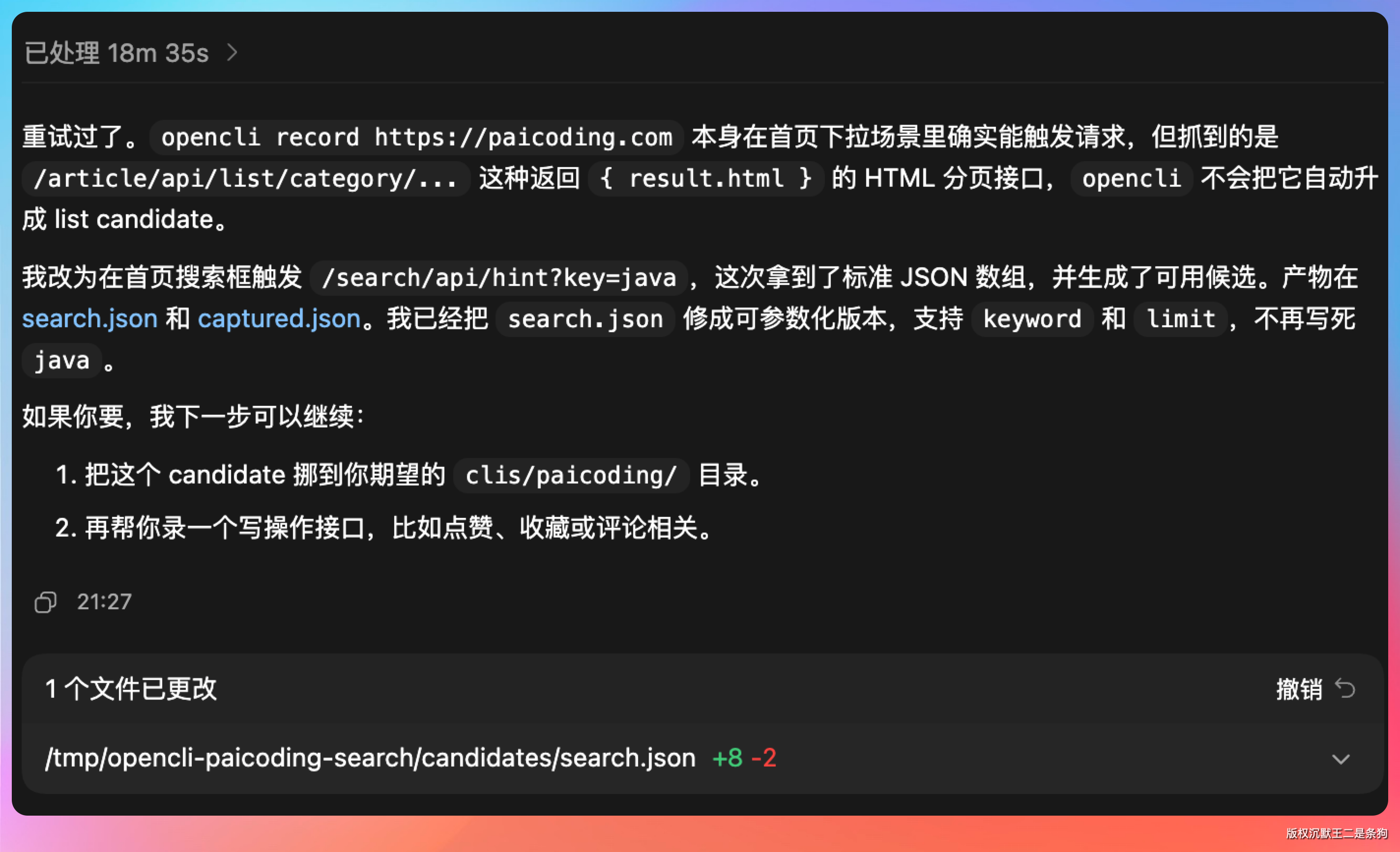1400x852 pixels.
Task: Click the /article/api/list/category/... code snippet
Action: [245, 179]
